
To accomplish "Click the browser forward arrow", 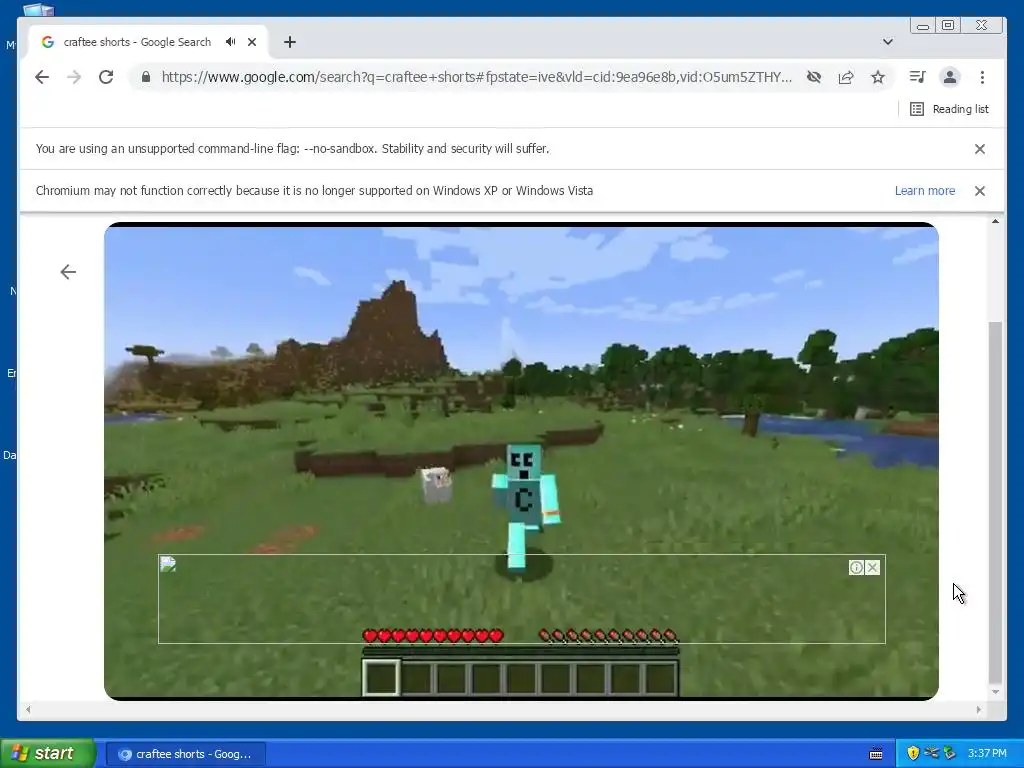I will point(74,77).
